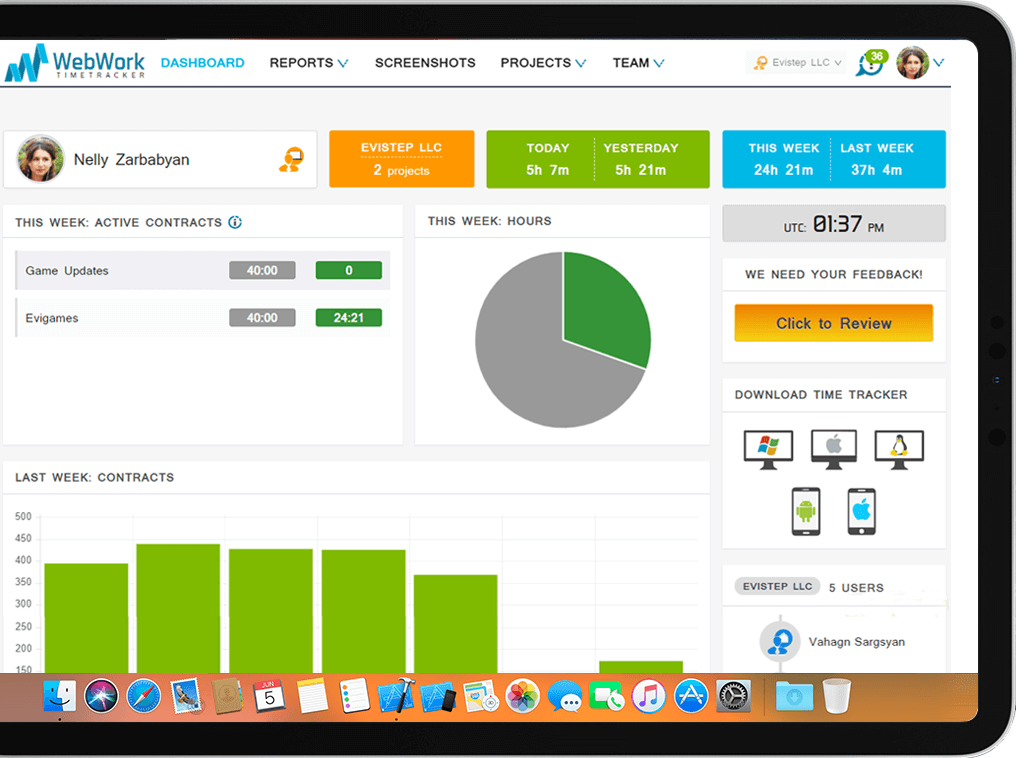
Task: Click the Last Week: Contracts heading
Action: click(95, 477)
